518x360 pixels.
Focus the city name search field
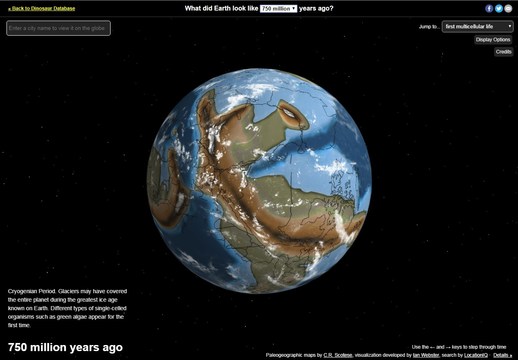click(58, 28)
